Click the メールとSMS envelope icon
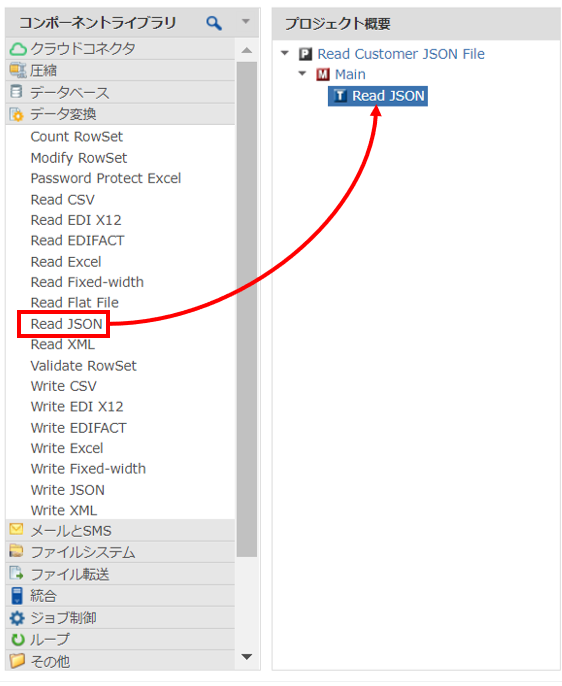This screenshot has width=562, height=686. point(16,529)
